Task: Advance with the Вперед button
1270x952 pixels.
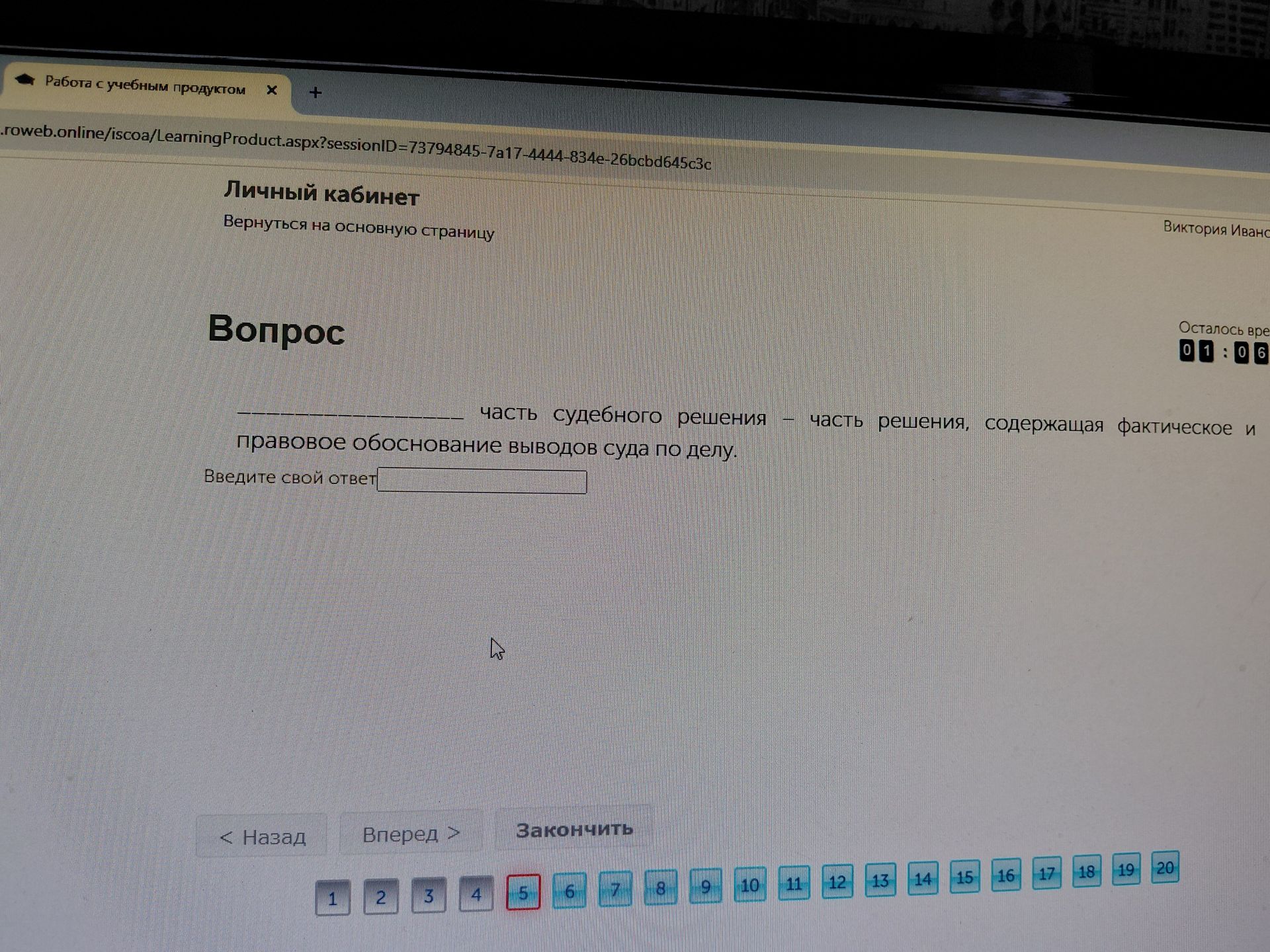Action: pos(410,833)
